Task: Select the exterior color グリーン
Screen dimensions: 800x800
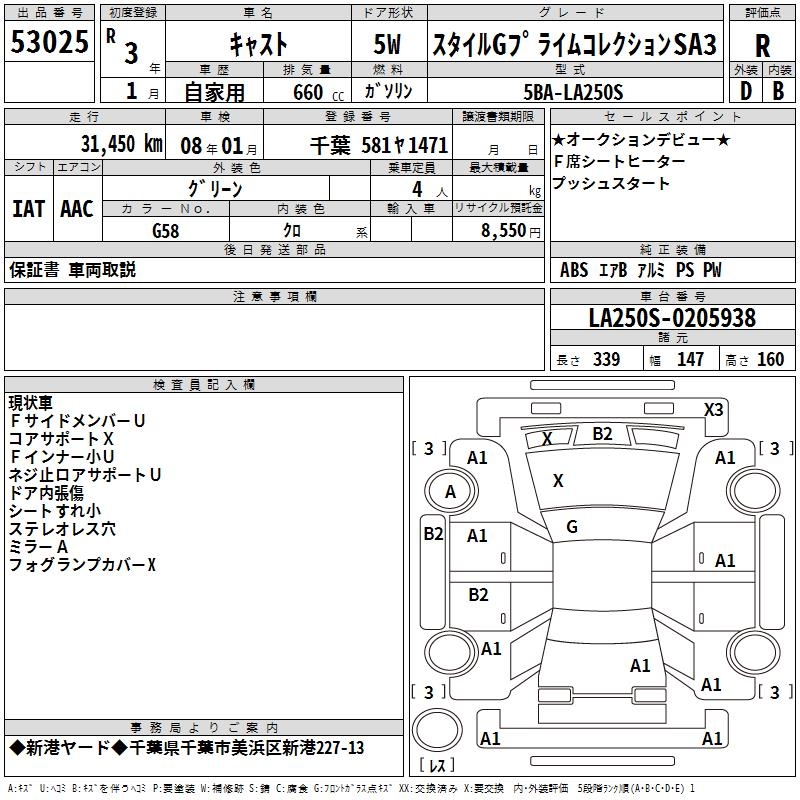Action: click(215, 189)
